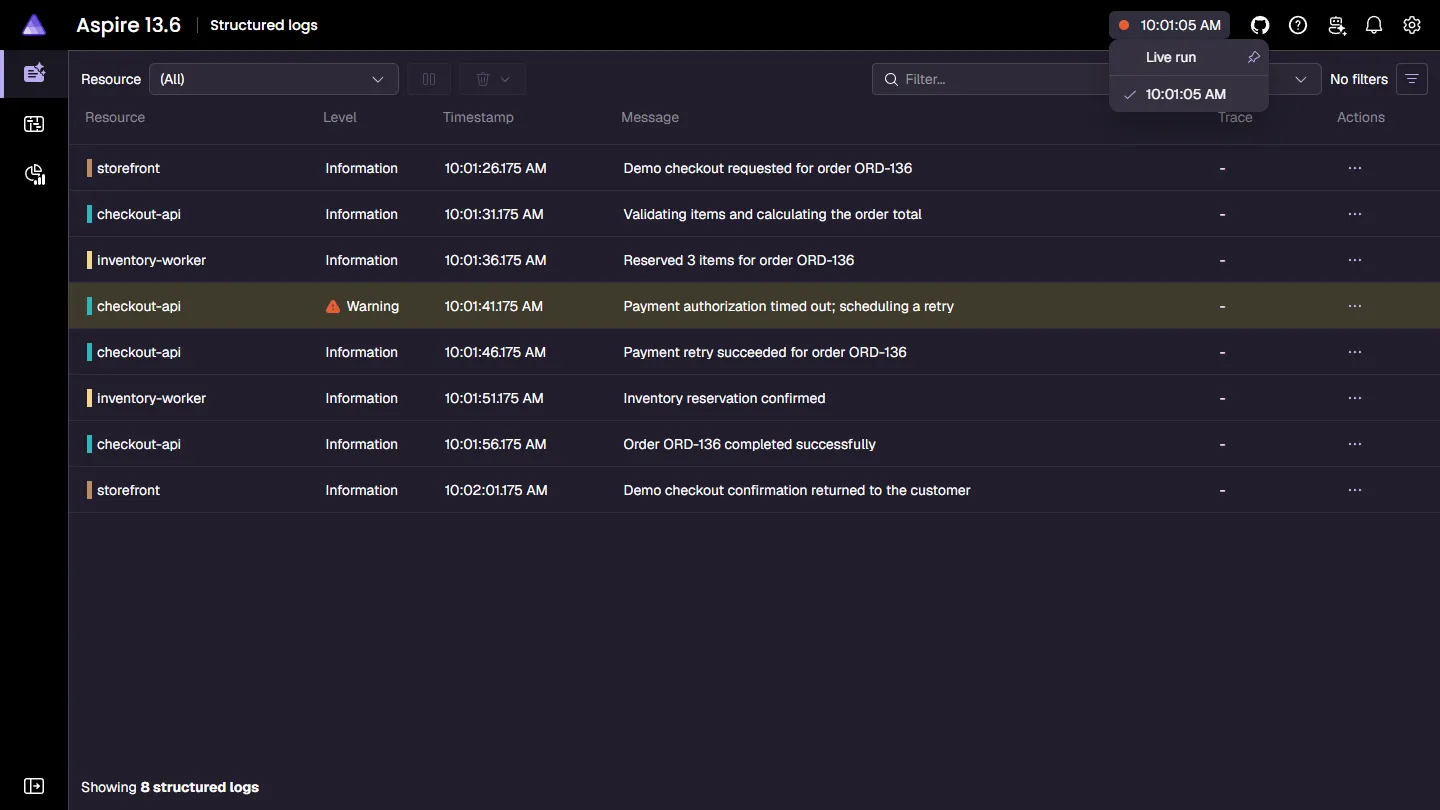Image resolution: width=1440 pixels, height=810 pixels.
Task: Pin the Live run entry
Action: coord(1253,57)
